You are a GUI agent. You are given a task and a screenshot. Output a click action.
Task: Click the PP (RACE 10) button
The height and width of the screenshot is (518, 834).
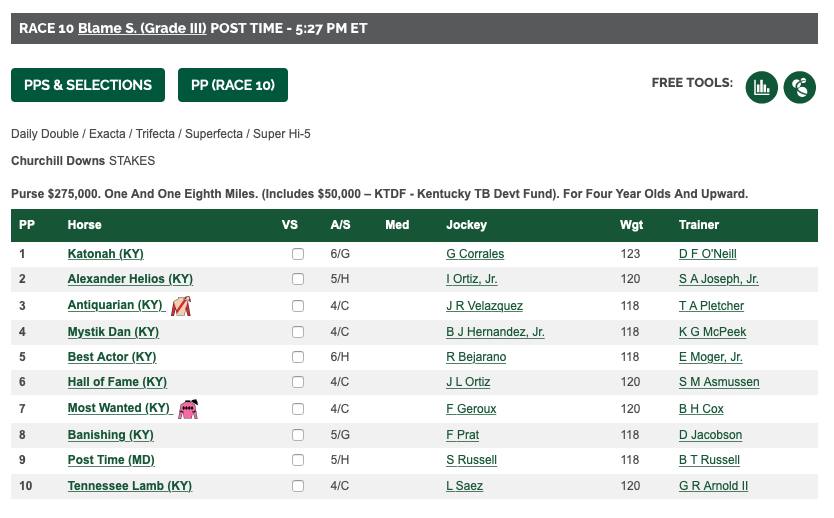tap(233, 85)
